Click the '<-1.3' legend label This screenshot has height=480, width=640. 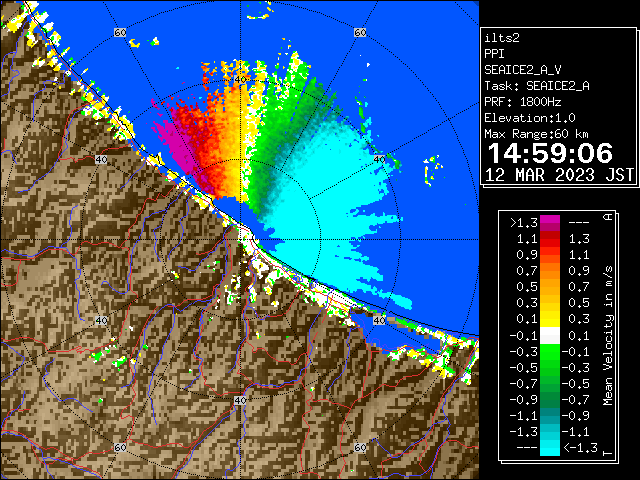coord(580,448)
